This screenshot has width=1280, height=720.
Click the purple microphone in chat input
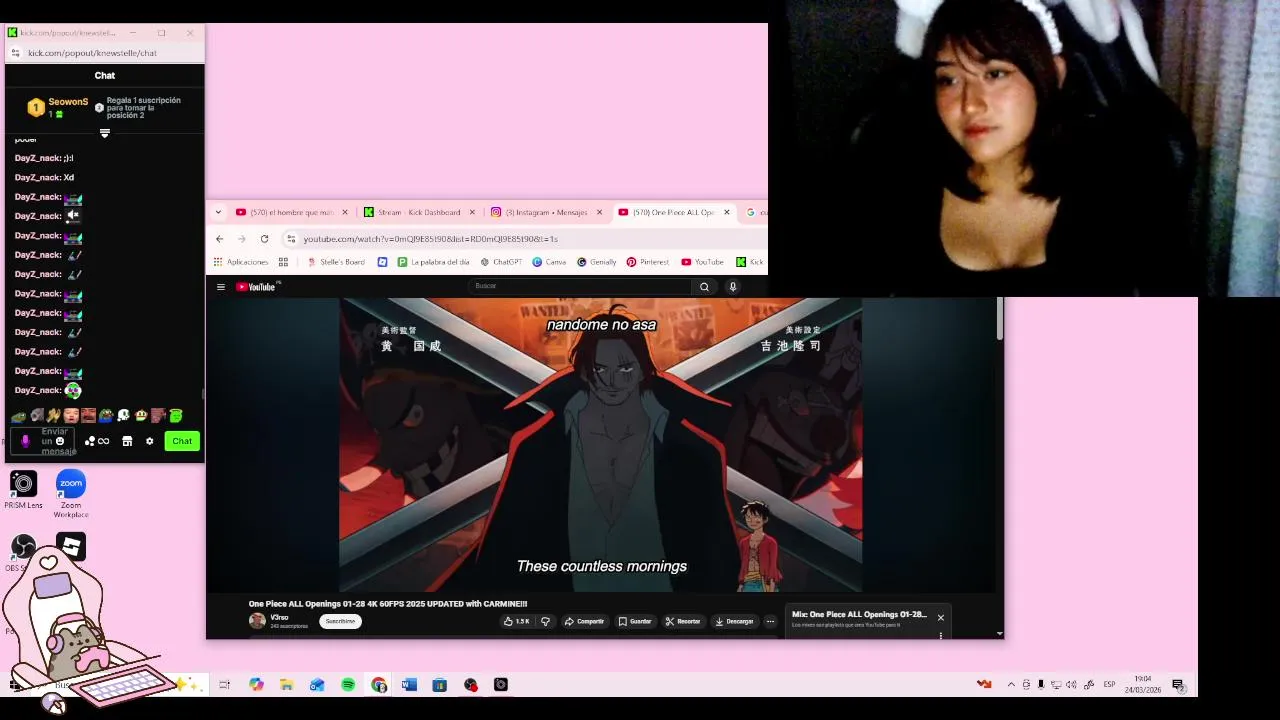click(x=25, y=441)
